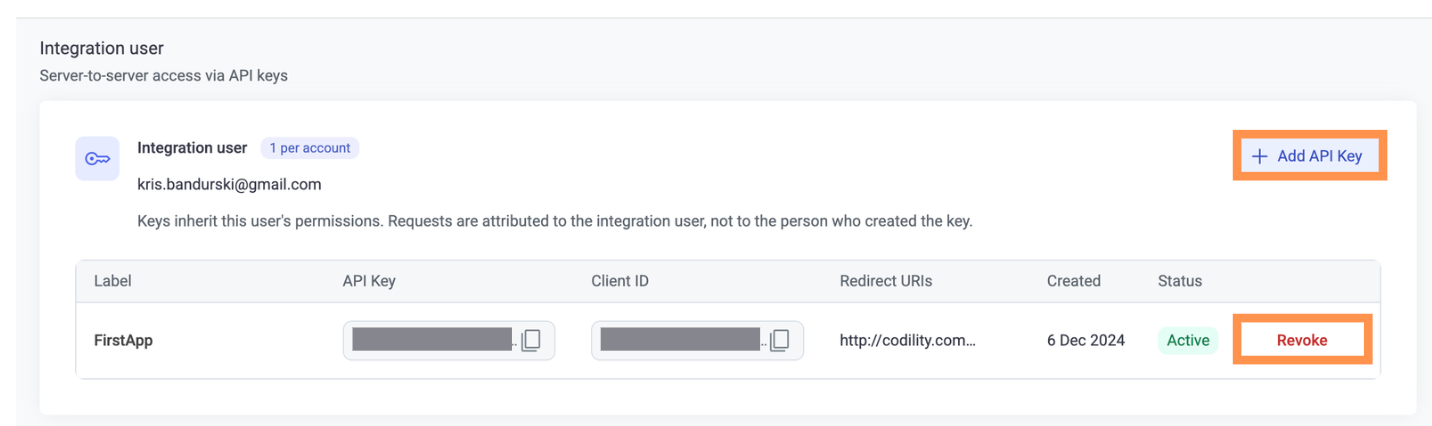This screenshot has height=426, width=1432.
Task: Select the masked API Key field
Action: pos(449,341)
